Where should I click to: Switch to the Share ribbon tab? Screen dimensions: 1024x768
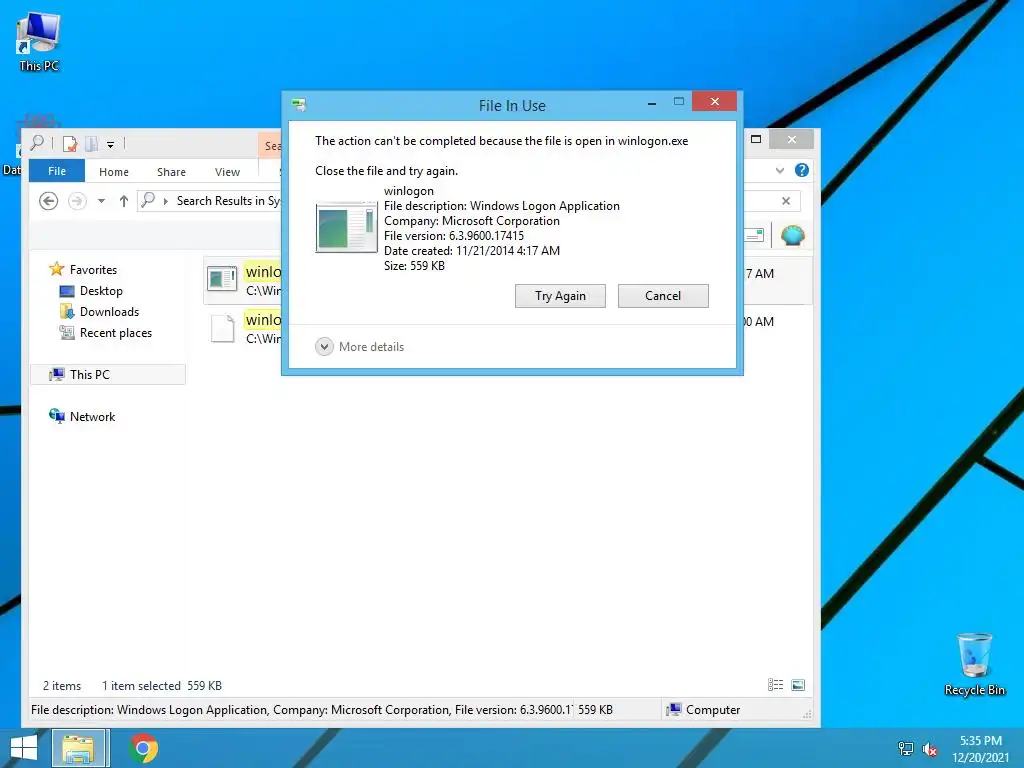[x=171, y=172]
